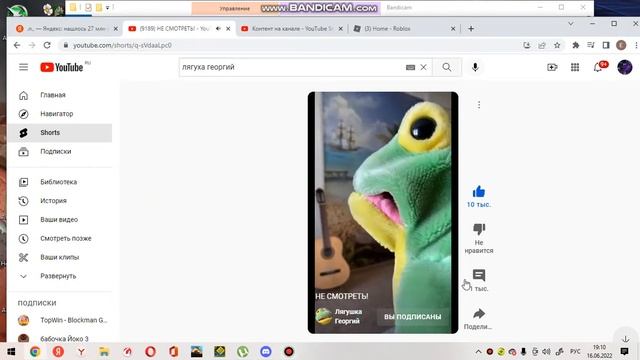Click the magnifier search button
The height and width of the screenshot is (360, 640).
[x=447, y=67]
